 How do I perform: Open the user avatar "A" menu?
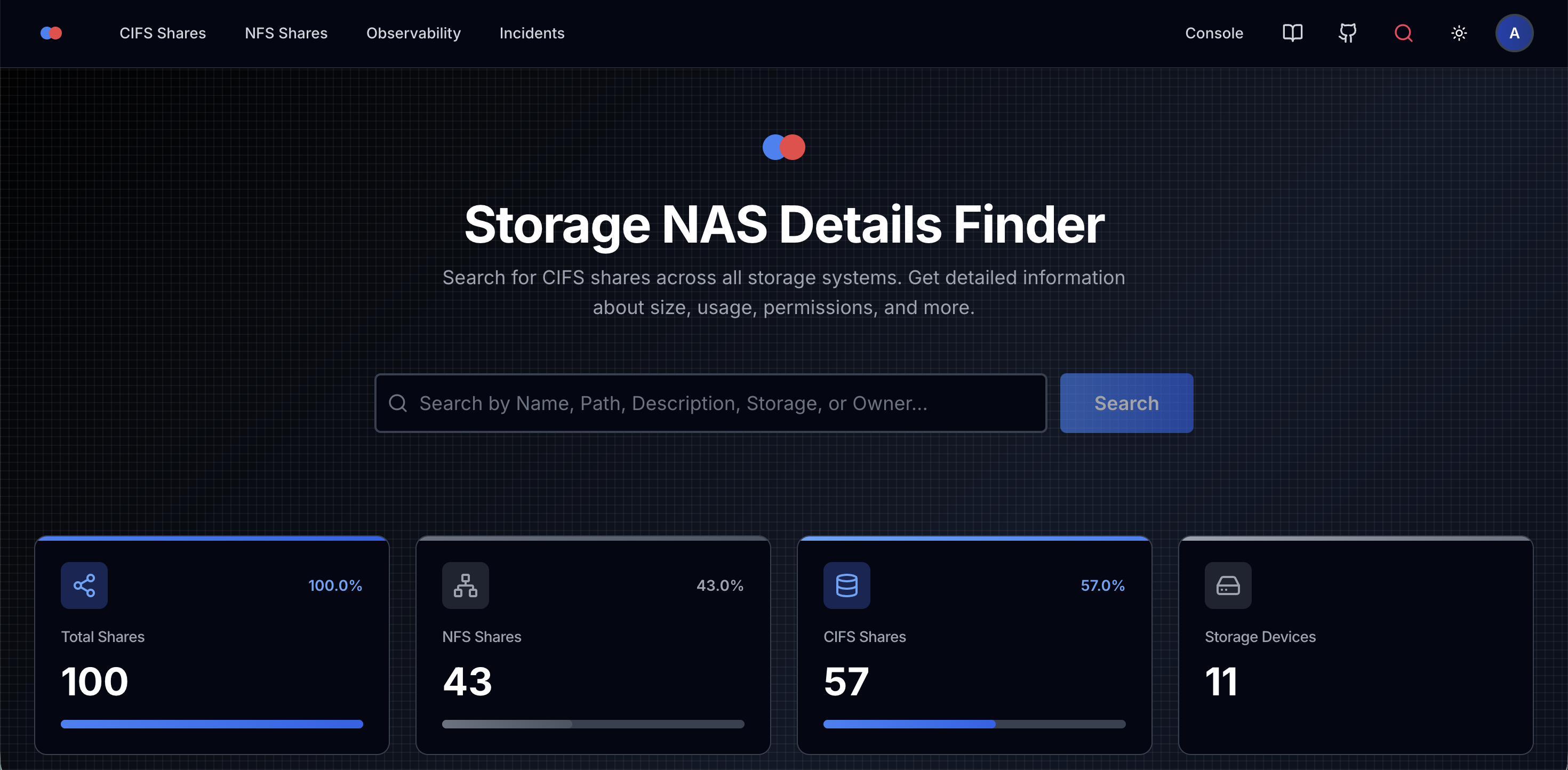coord(1514,33)
